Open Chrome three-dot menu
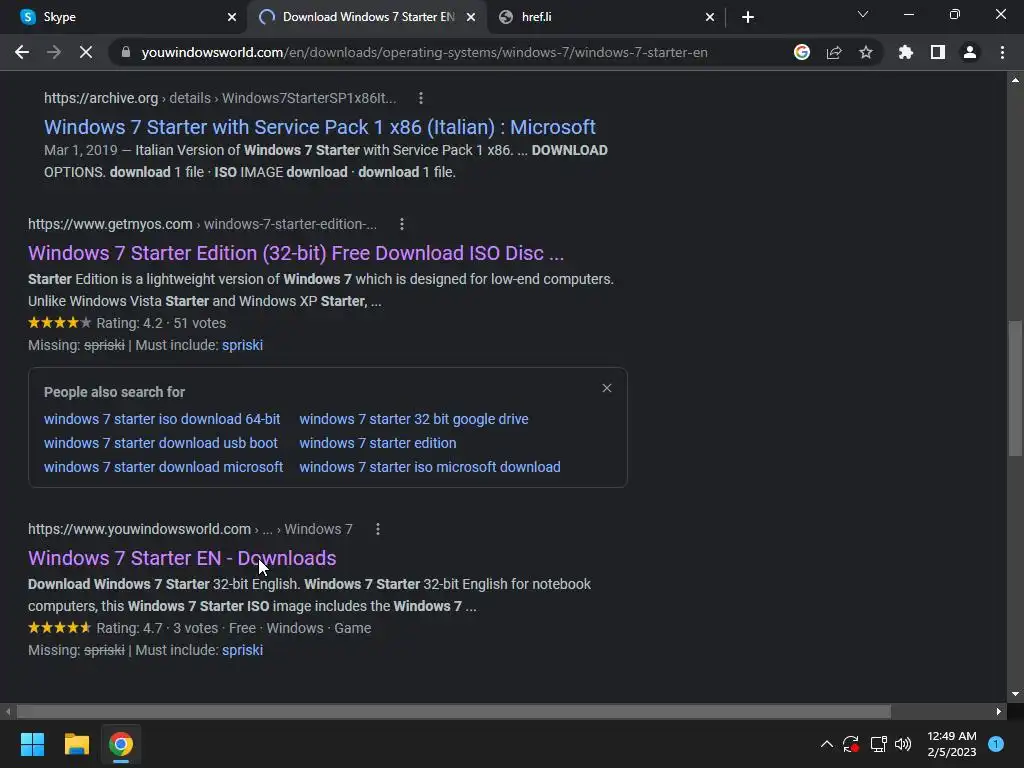The image size is (1024, 768). 1002,52
